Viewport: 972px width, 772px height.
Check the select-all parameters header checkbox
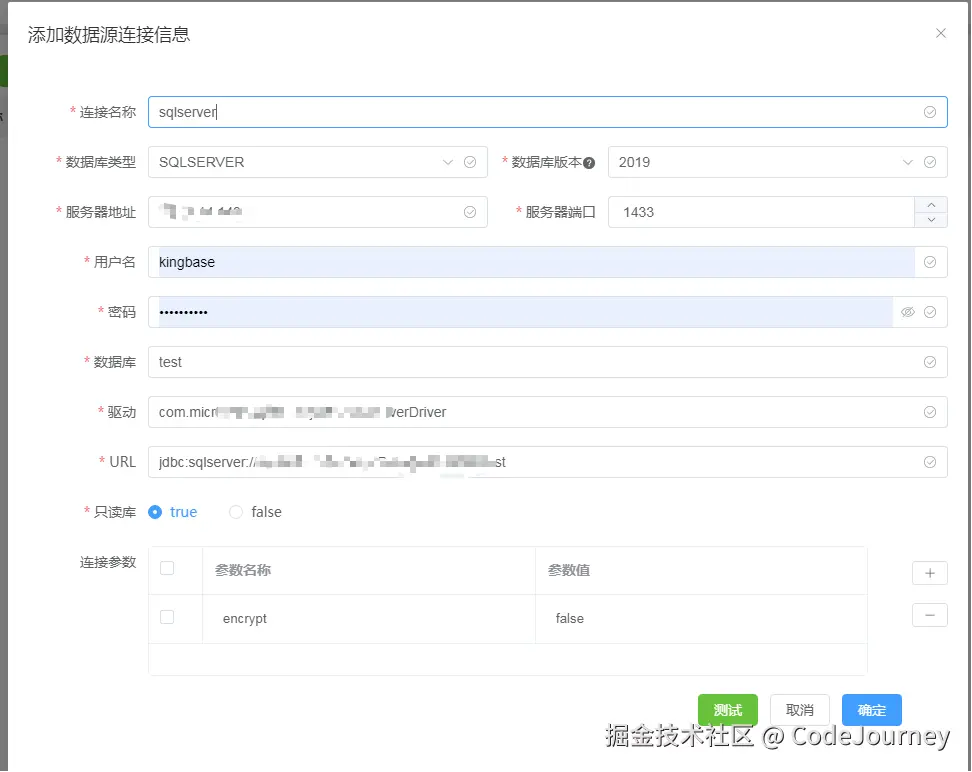point(167,568)
